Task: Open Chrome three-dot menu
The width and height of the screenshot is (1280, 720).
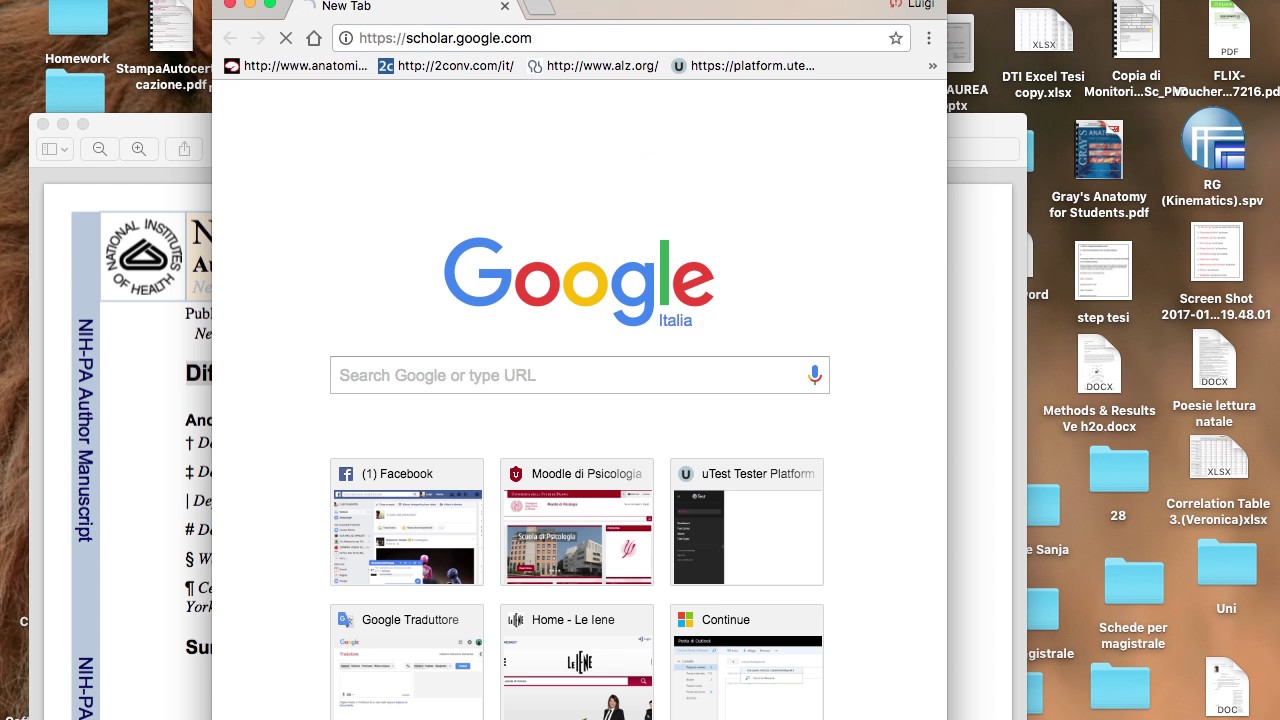Action: pos(929,38)
